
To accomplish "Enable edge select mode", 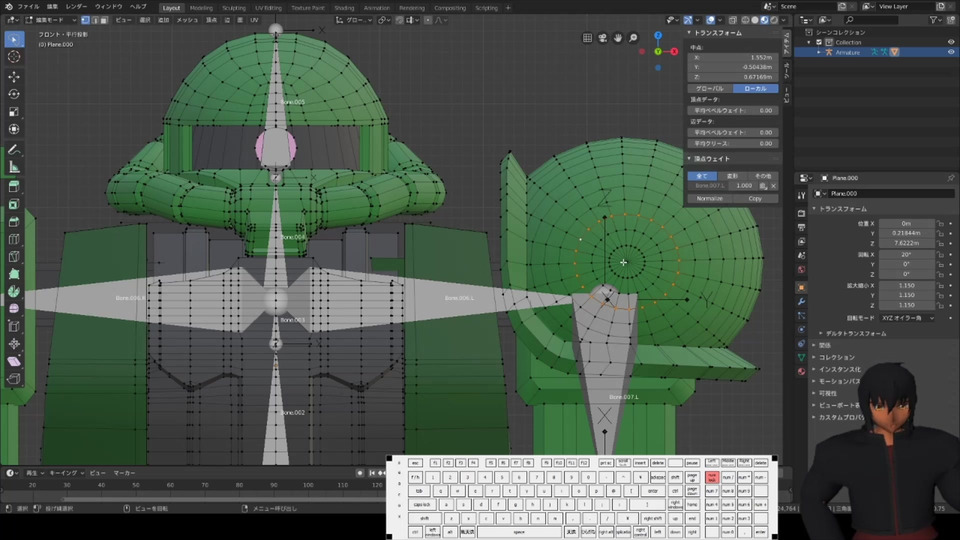I will pyautogui.click(x=94, y=20).
